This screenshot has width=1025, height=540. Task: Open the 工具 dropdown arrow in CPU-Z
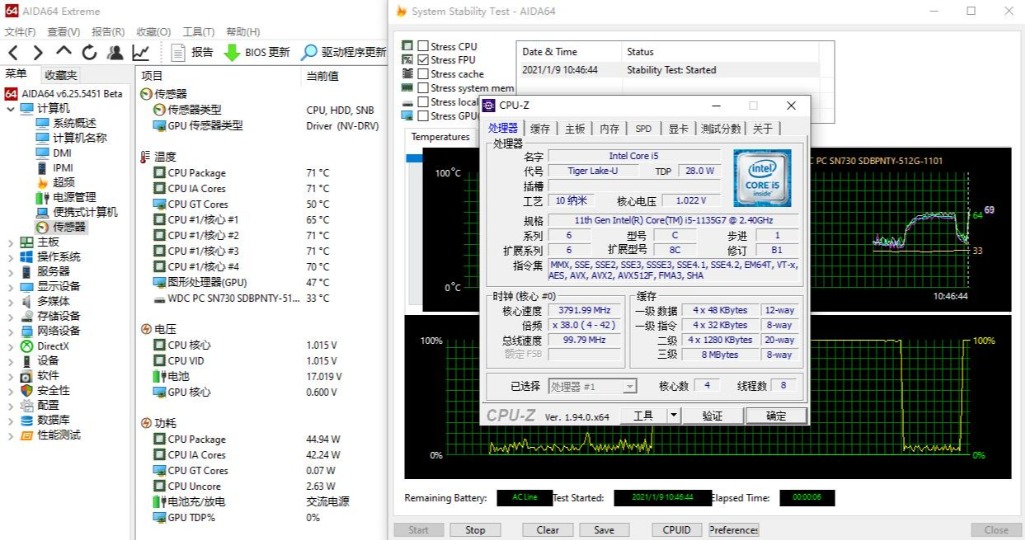coord(673,416)
